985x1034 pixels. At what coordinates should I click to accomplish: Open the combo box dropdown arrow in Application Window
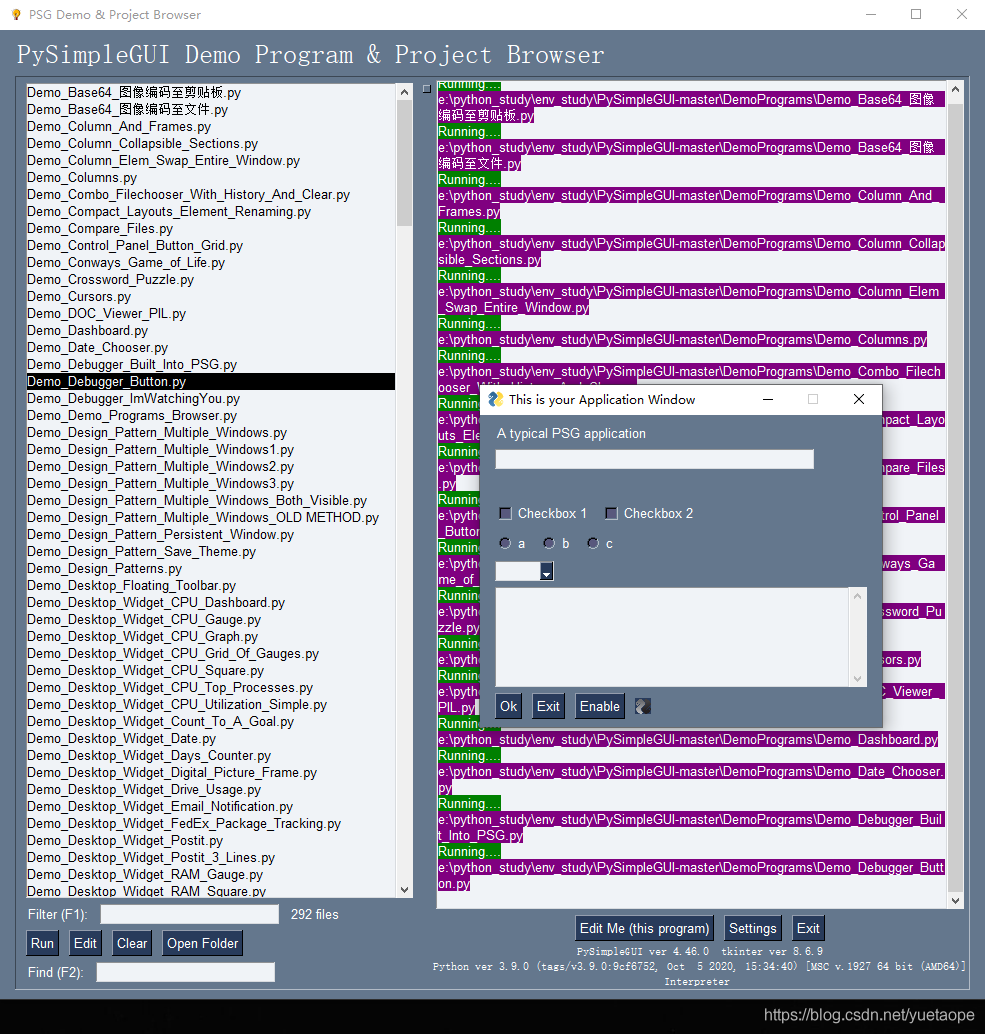coord(547,571)
